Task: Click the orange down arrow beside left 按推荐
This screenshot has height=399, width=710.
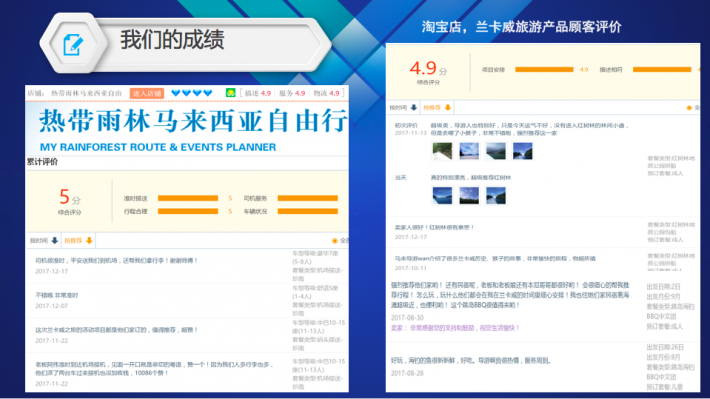Action: click(89, 240)
